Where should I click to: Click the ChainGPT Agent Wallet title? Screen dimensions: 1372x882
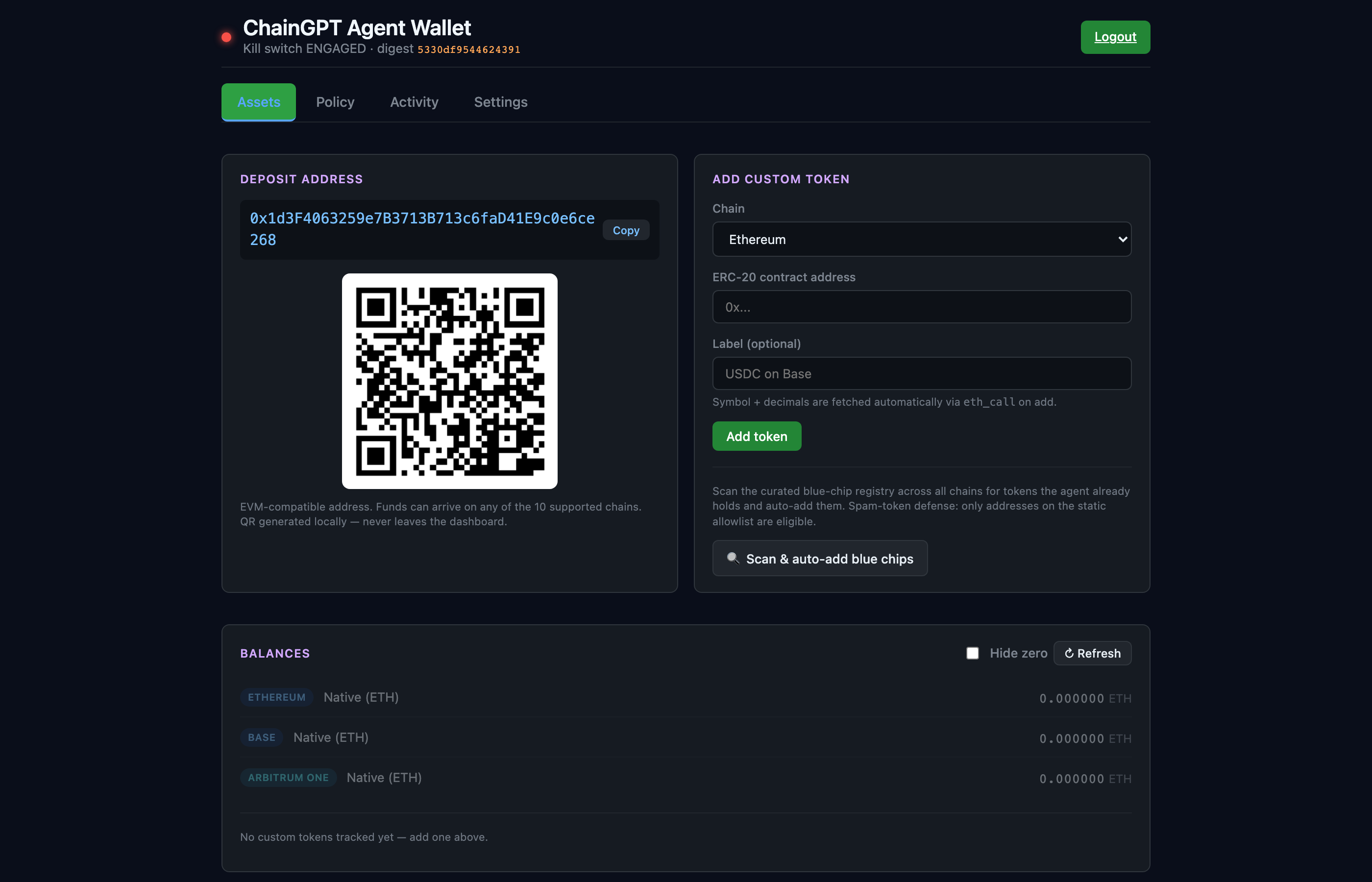[357, 27]
